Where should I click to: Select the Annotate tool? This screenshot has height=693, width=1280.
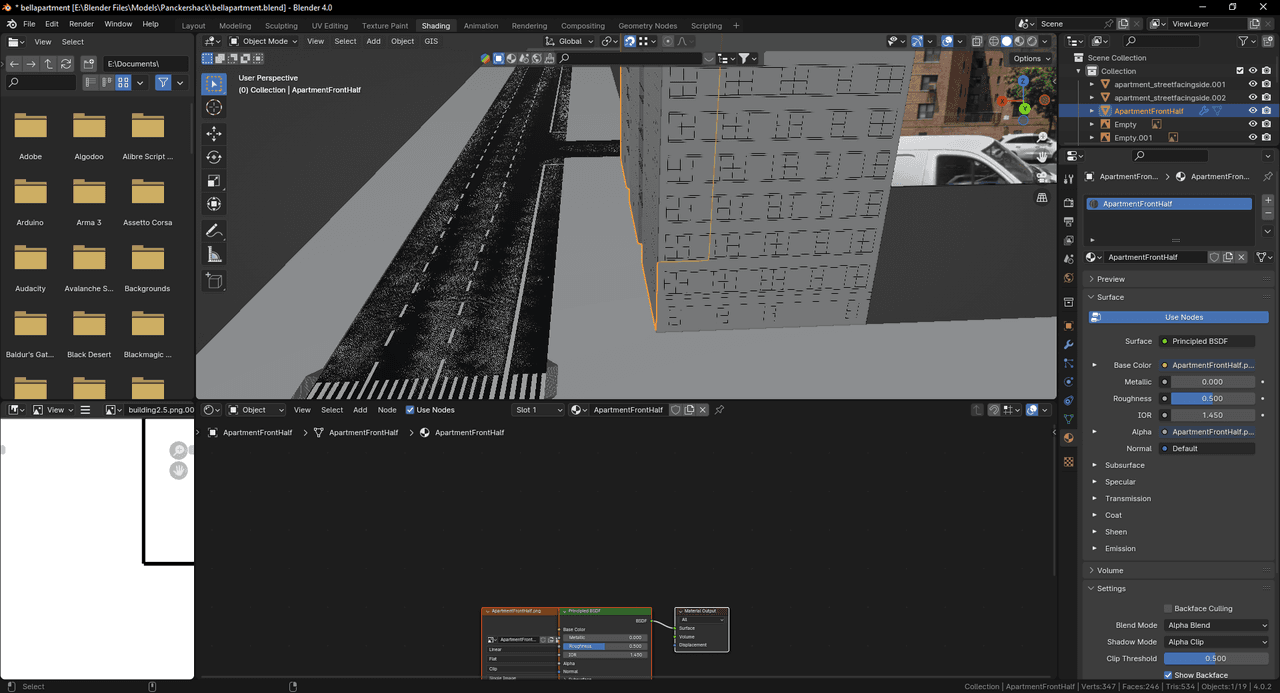(214, 231)
